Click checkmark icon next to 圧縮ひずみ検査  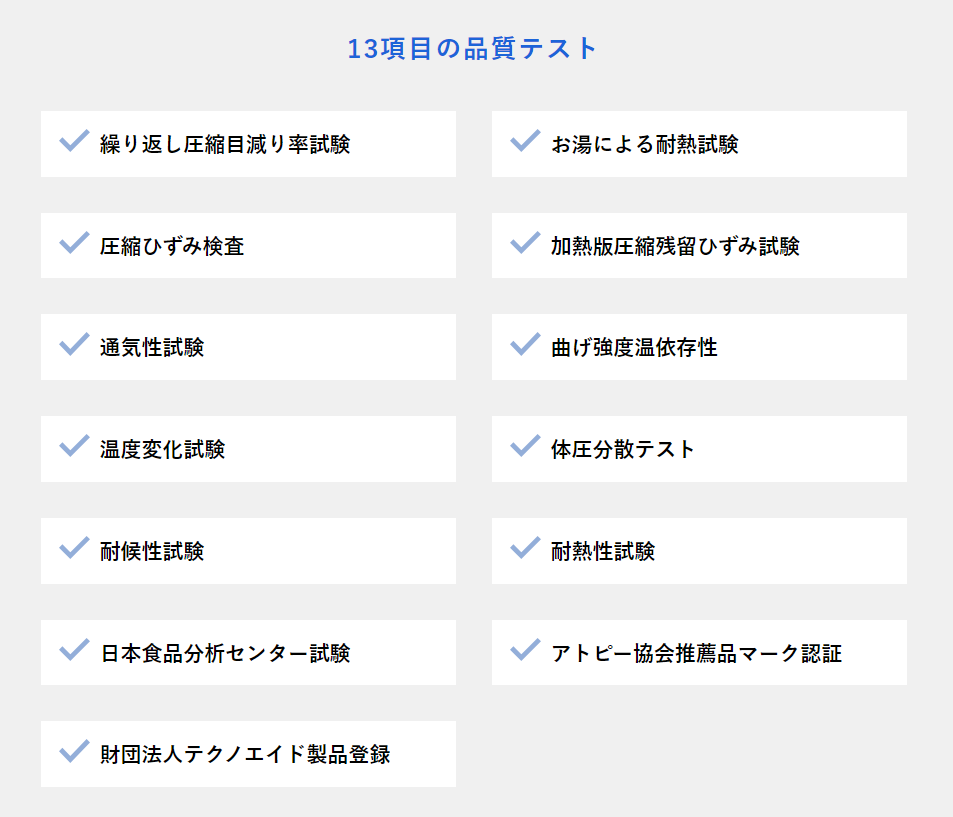click(x=75, y=243)
